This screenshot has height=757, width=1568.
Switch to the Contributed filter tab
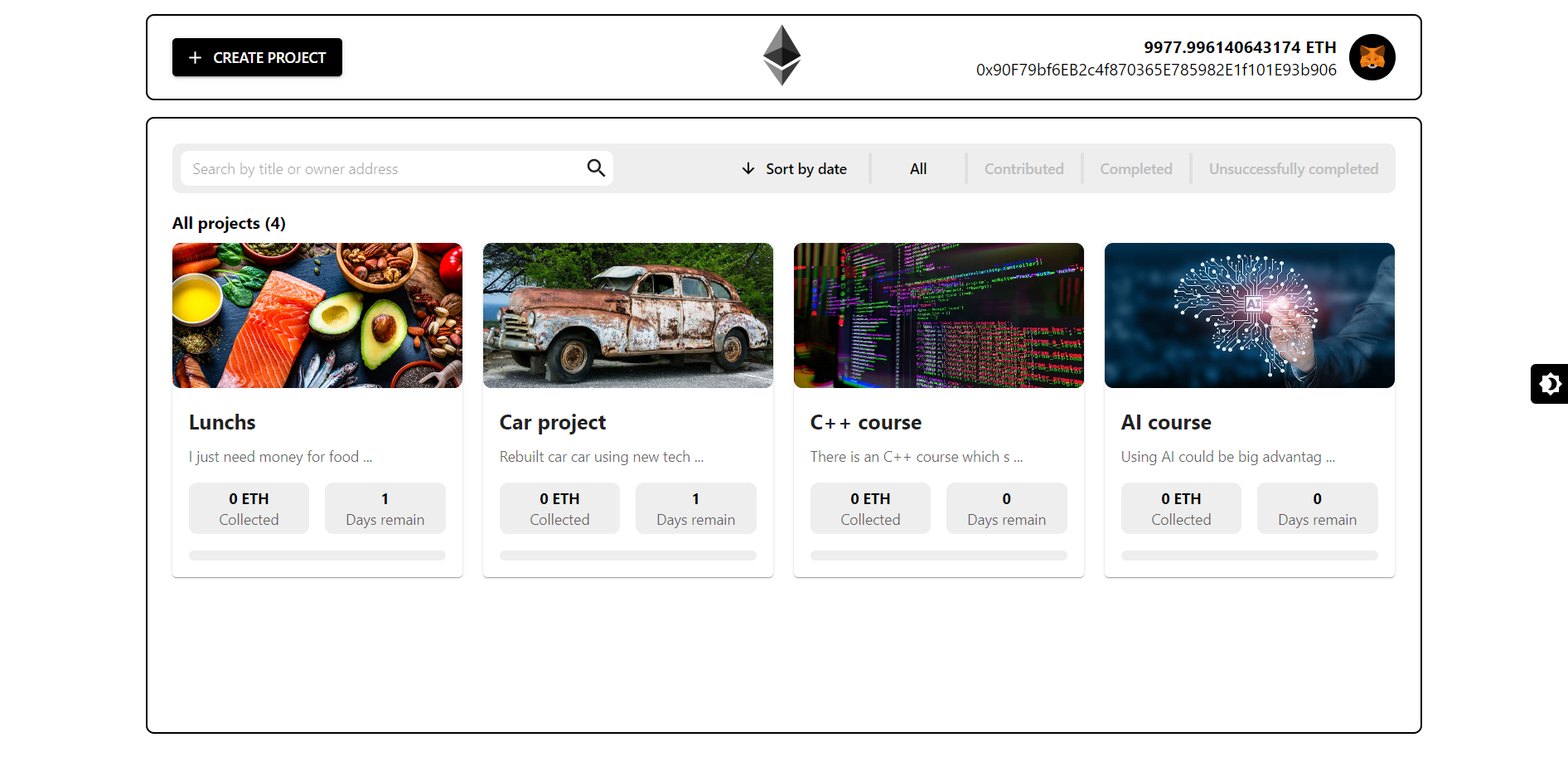(x=1024, y=169)
